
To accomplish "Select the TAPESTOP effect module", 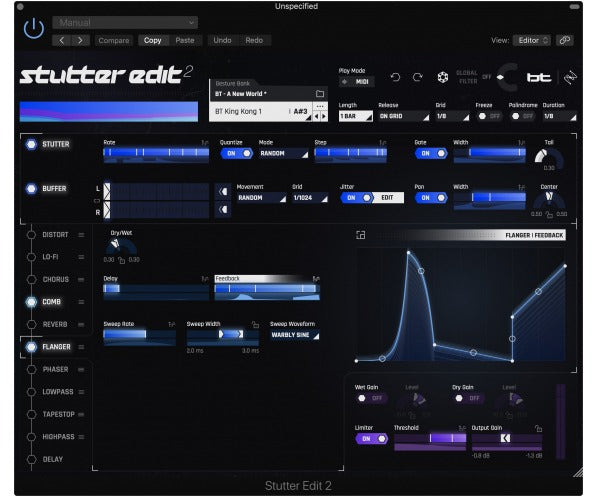I will pyautogui.click(x=58, y=414).
